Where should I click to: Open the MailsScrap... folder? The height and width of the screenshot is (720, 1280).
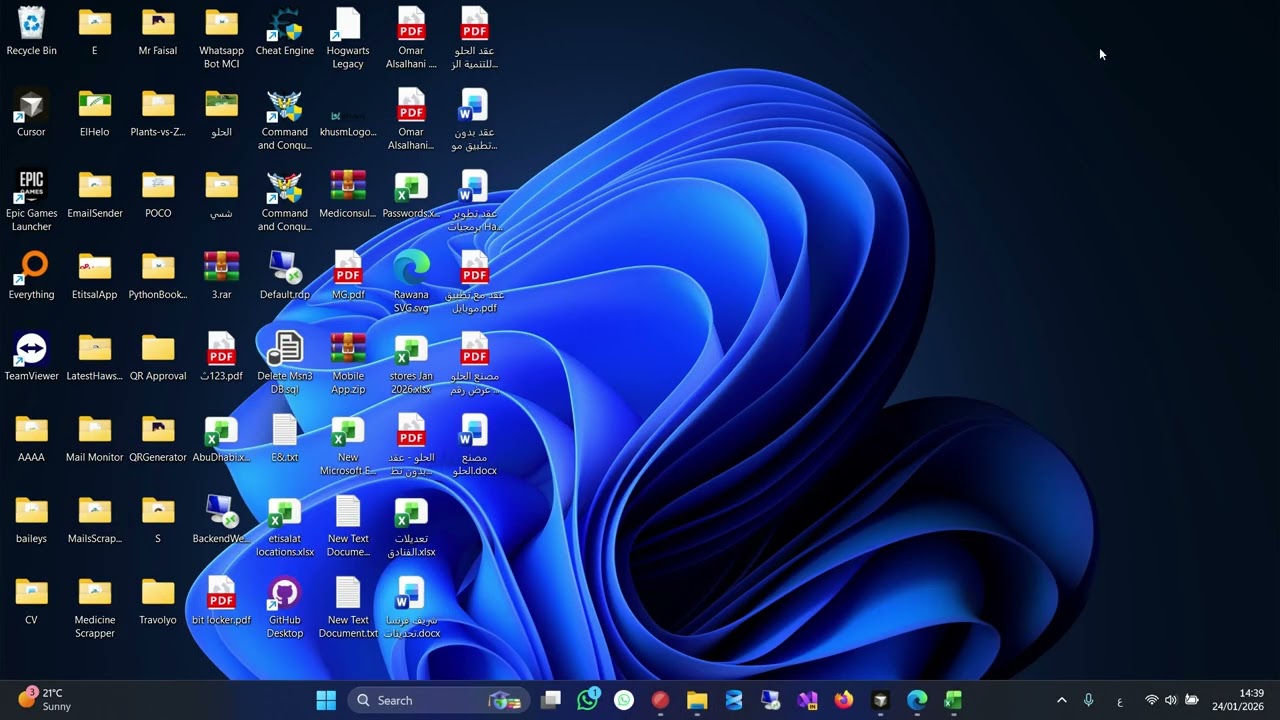[x=95, y=520]
